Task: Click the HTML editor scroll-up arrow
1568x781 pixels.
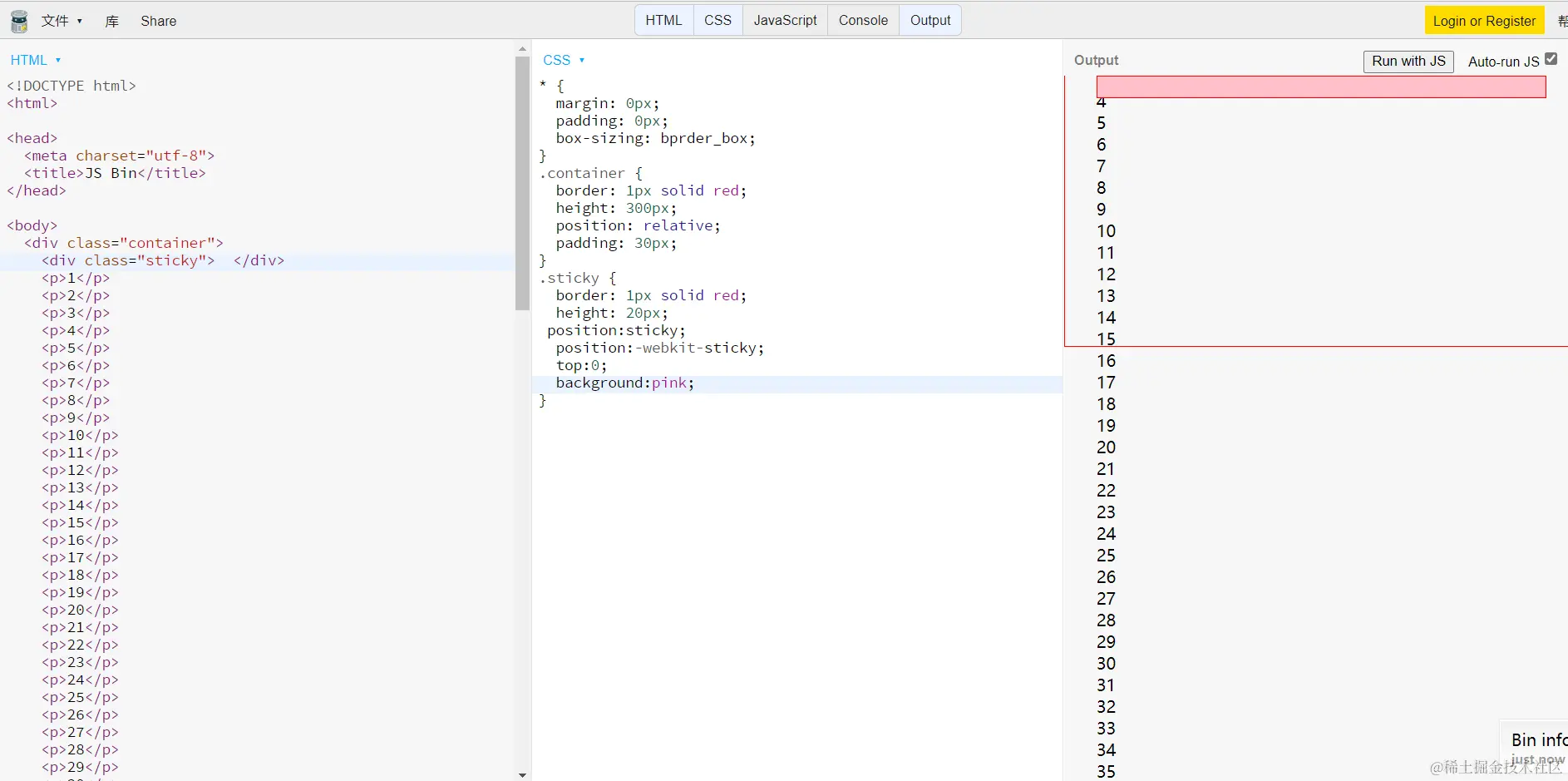Action: coord(522,49)
